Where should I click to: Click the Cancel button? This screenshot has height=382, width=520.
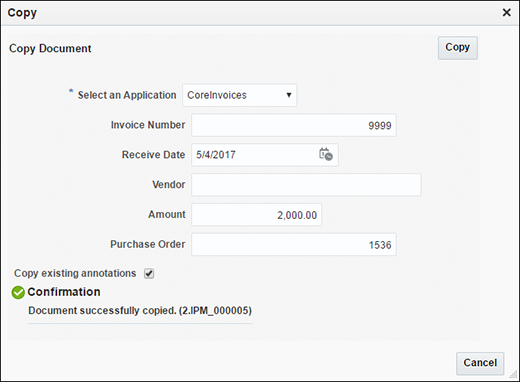480,363
